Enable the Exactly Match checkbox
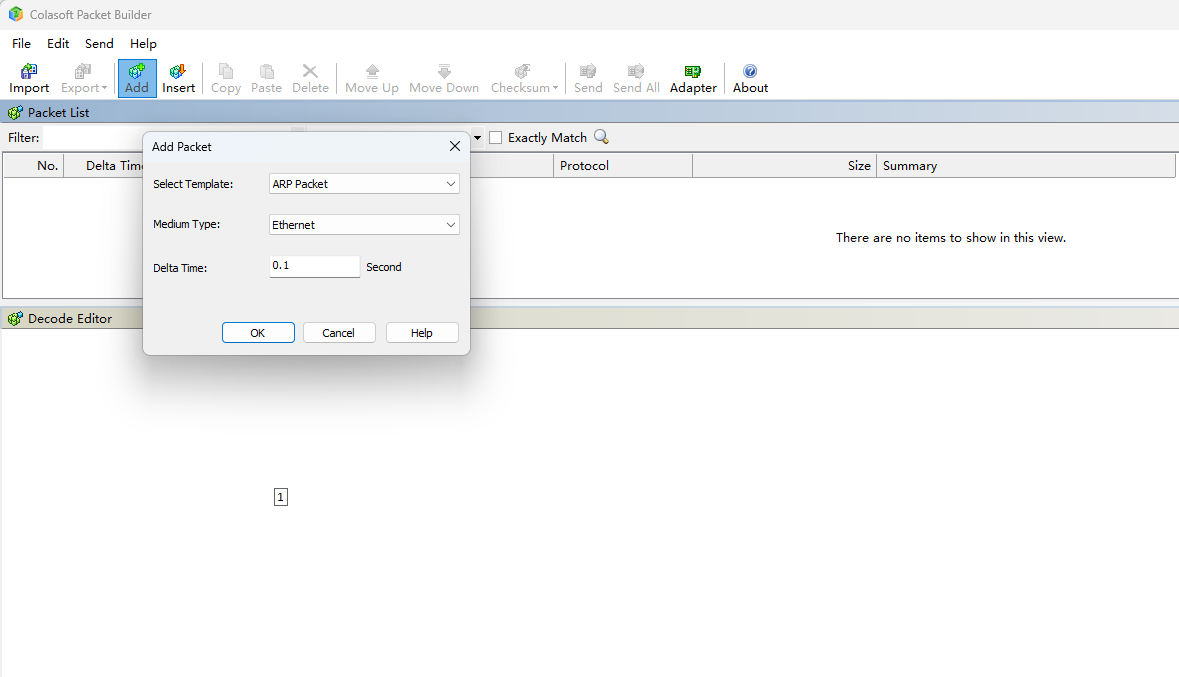 [x=495, y=137]
